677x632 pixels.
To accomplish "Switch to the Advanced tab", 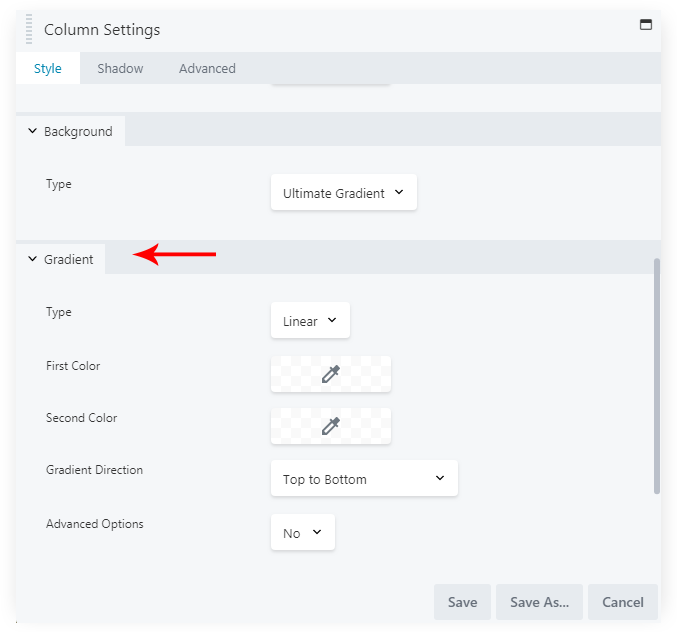I will [x=207, y=69].
